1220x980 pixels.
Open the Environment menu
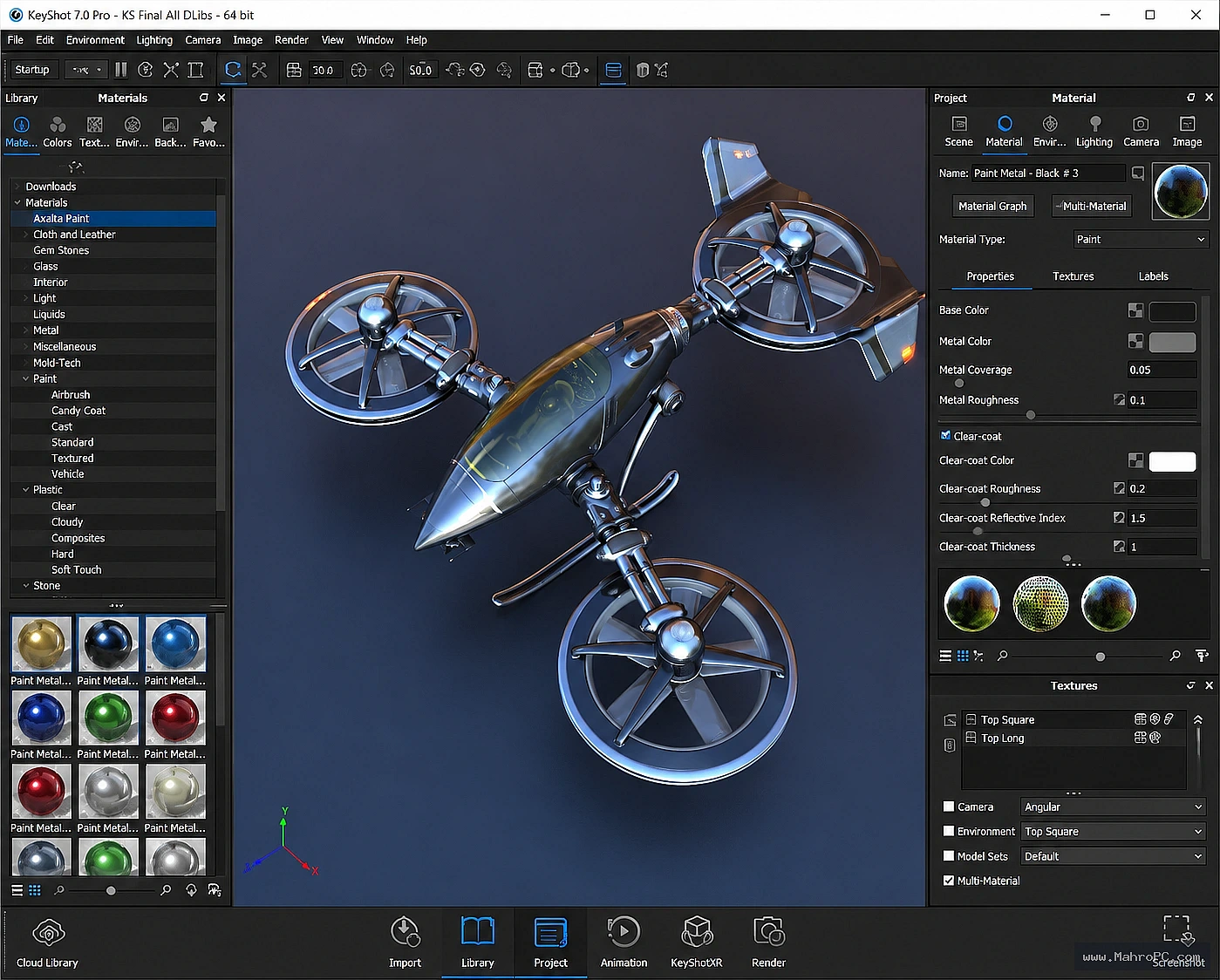(95, 40)
